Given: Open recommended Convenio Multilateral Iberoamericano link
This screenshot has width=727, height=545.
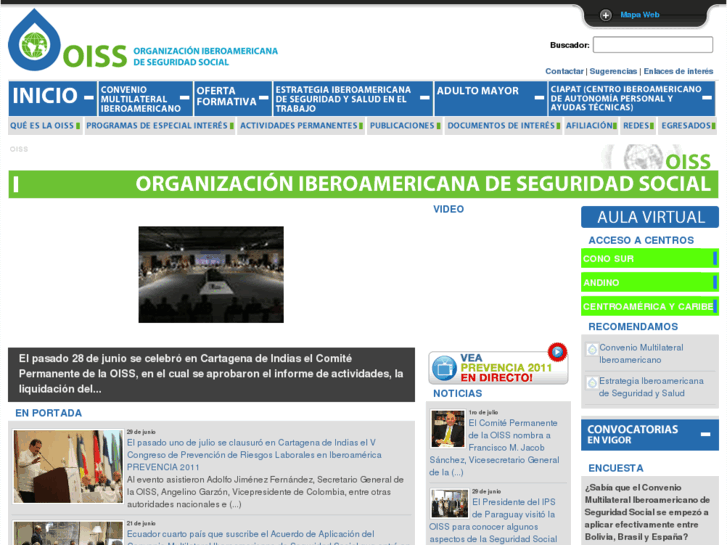Looking at the screenshot, I should coord(641,353).
